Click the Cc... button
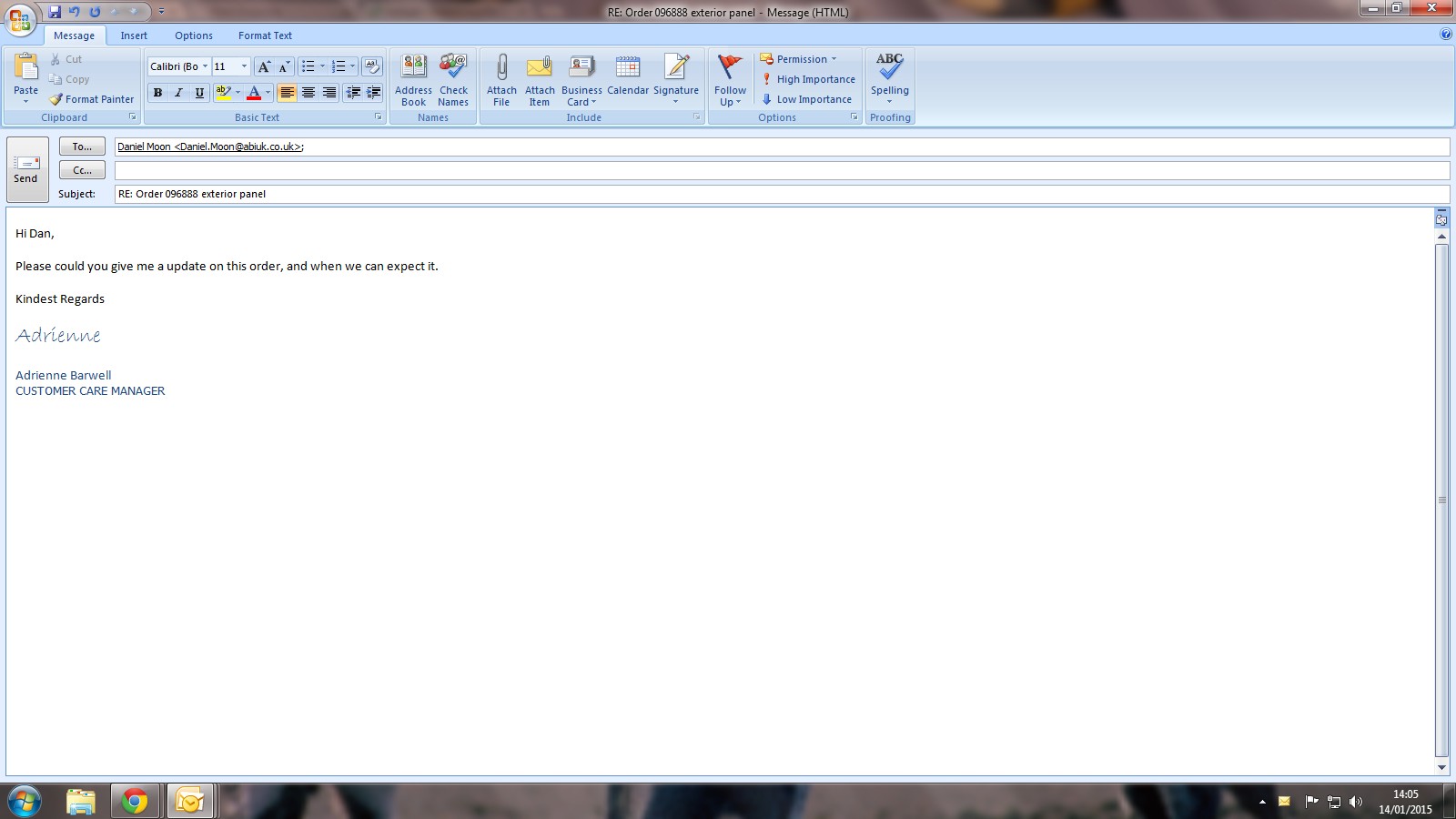Viewport: 1456px width, 819px height. [x=82, y=170]
